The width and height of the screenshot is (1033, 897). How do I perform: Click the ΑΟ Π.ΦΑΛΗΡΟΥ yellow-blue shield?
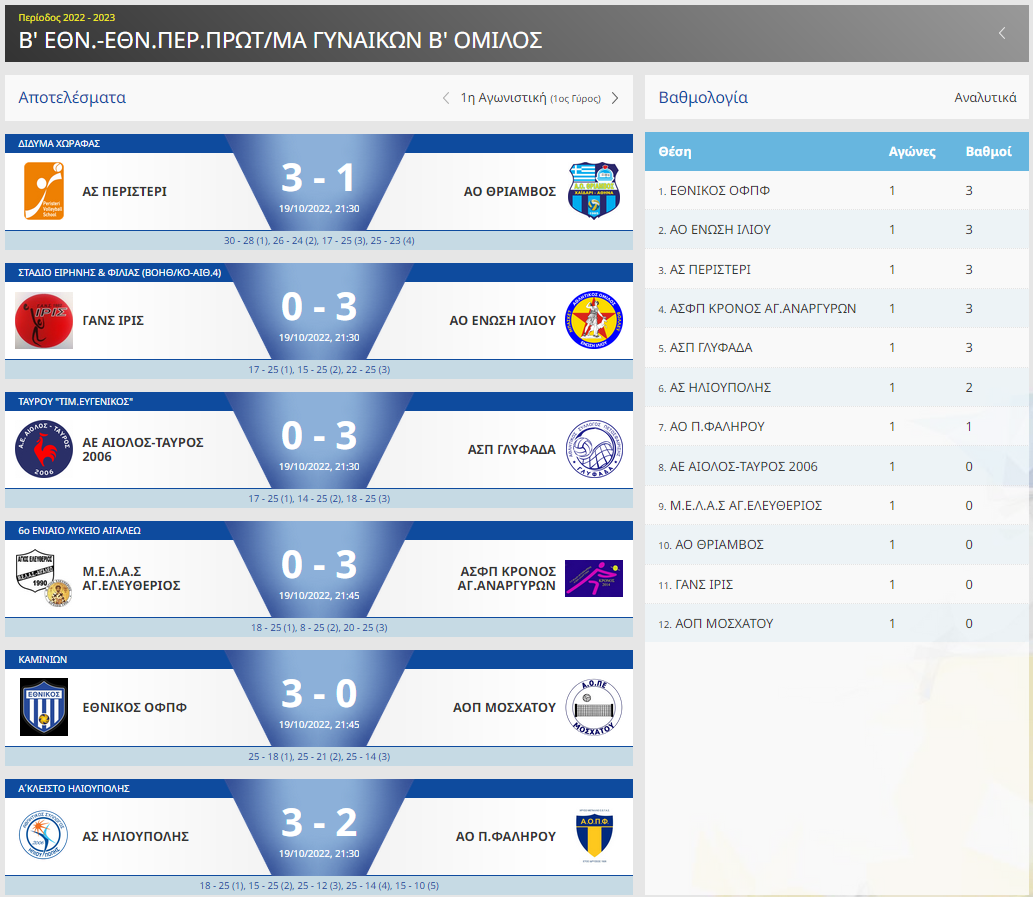[594, 836]
